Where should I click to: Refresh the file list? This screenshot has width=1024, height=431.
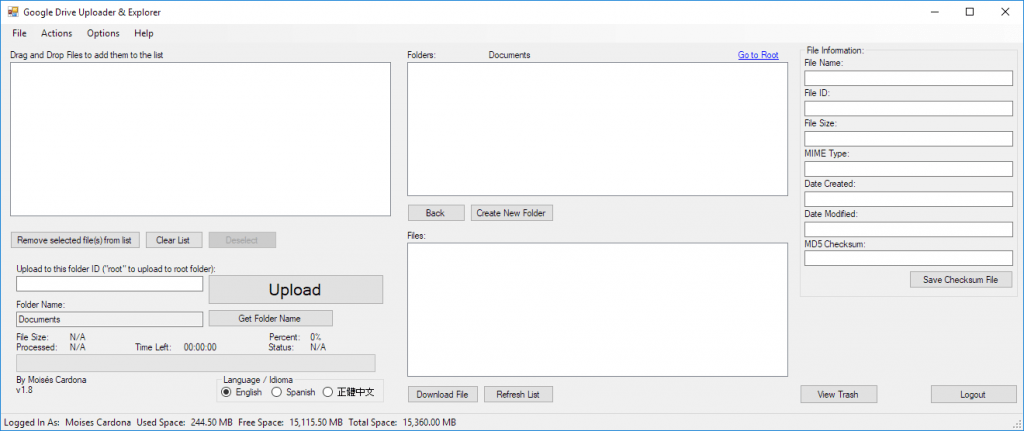pos(519,394)
